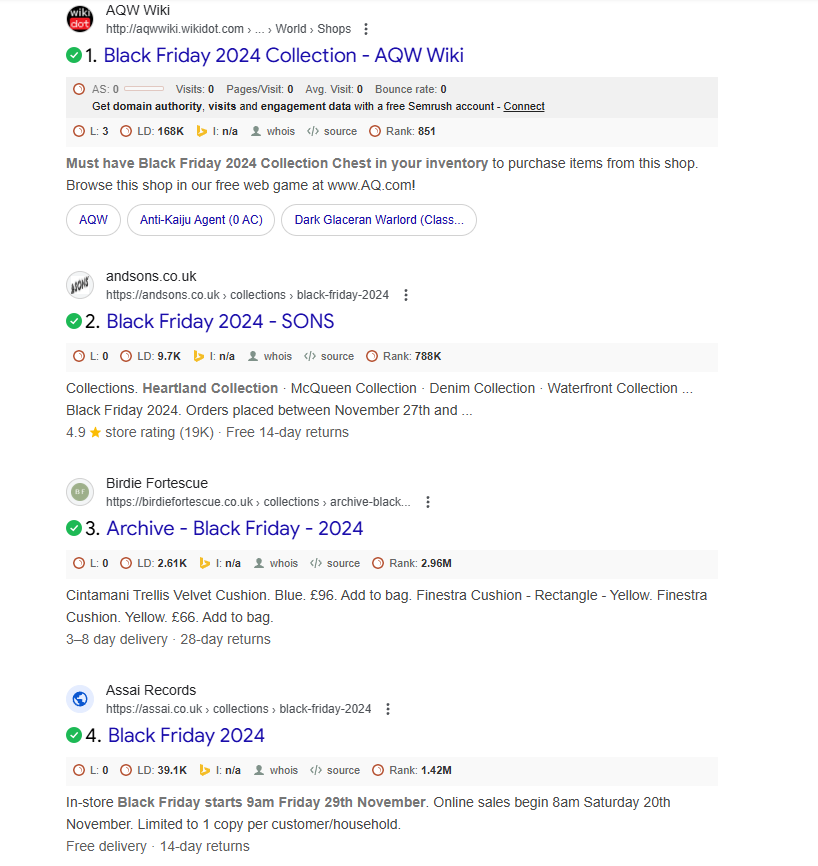Click Bing index icon under Birdie Fortescue result
The width and height of the screenshot is (818, 866).
[x=205, y=563]
